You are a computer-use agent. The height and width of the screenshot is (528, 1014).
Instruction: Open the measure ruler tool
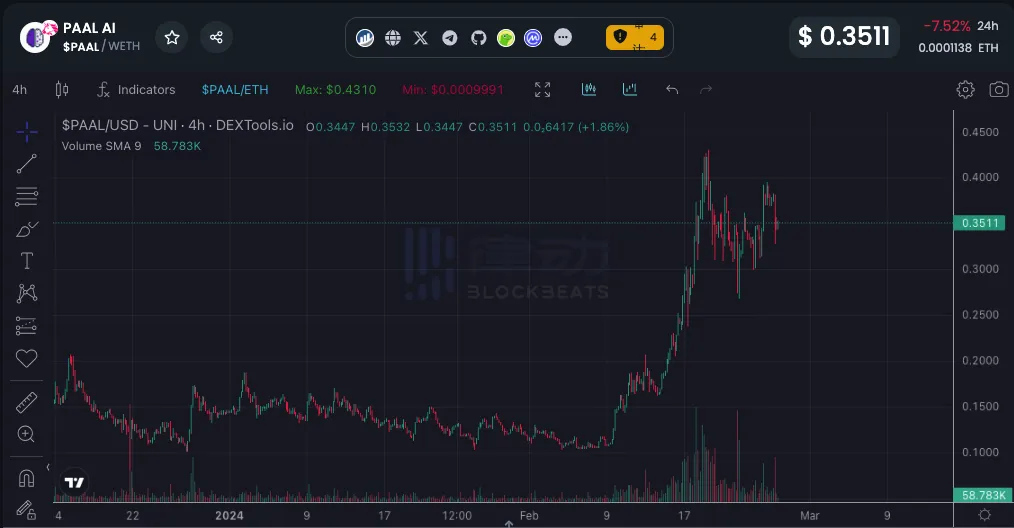point(27,403)
